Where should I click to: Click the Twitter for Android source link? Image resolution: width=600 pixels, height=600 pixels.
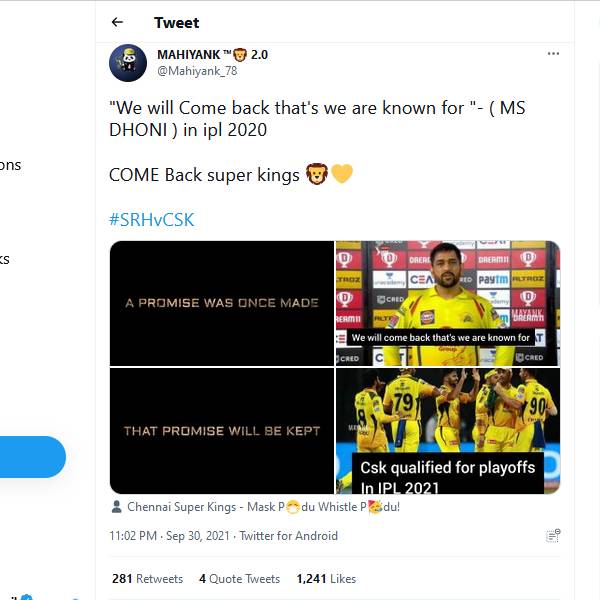(x=288, y=536)
